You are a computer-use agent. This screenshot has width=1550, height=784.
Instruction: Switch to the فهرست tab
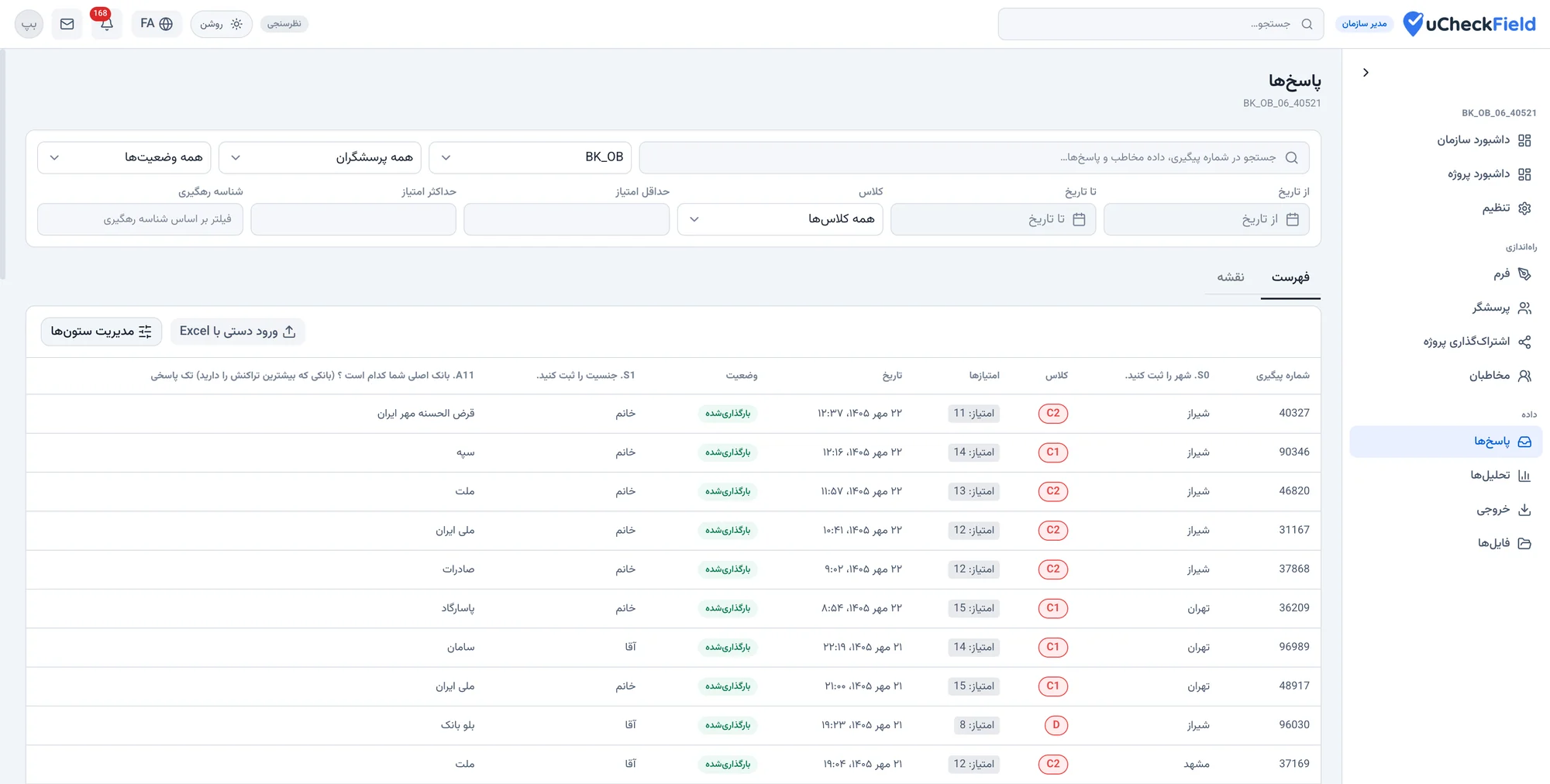pos(1290,277)
